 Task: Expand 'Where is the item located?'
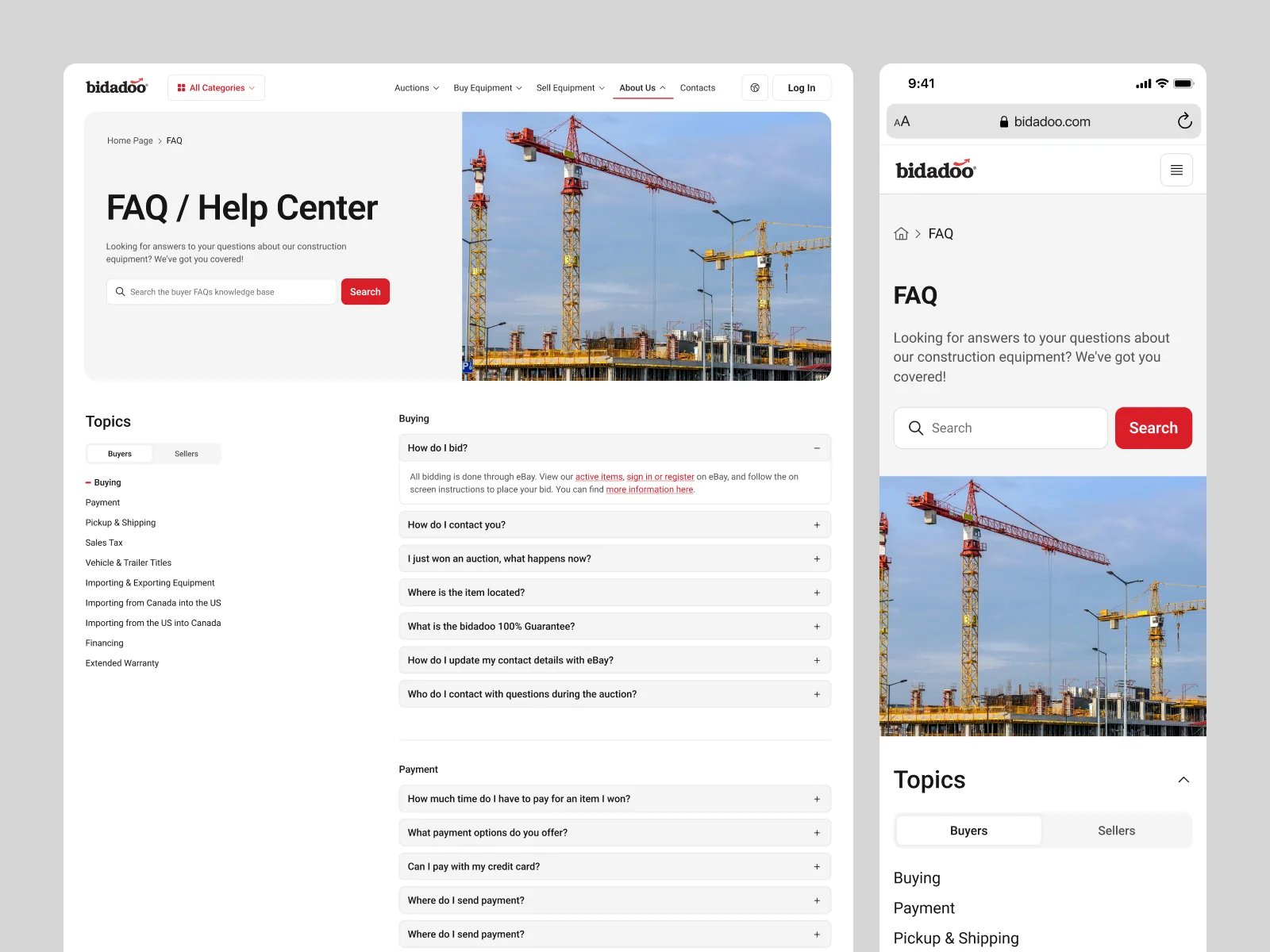tap(615, 593)
